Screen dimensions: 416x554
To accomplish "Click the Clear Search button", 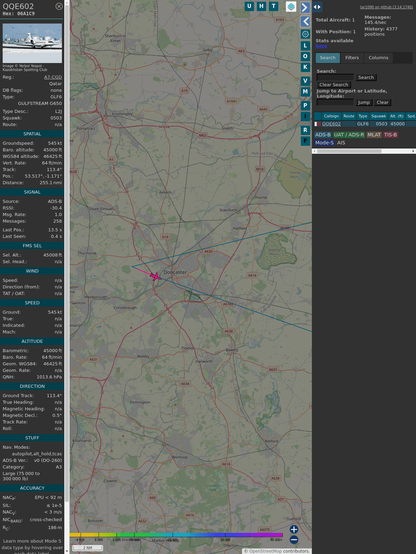I will [334, 84].
